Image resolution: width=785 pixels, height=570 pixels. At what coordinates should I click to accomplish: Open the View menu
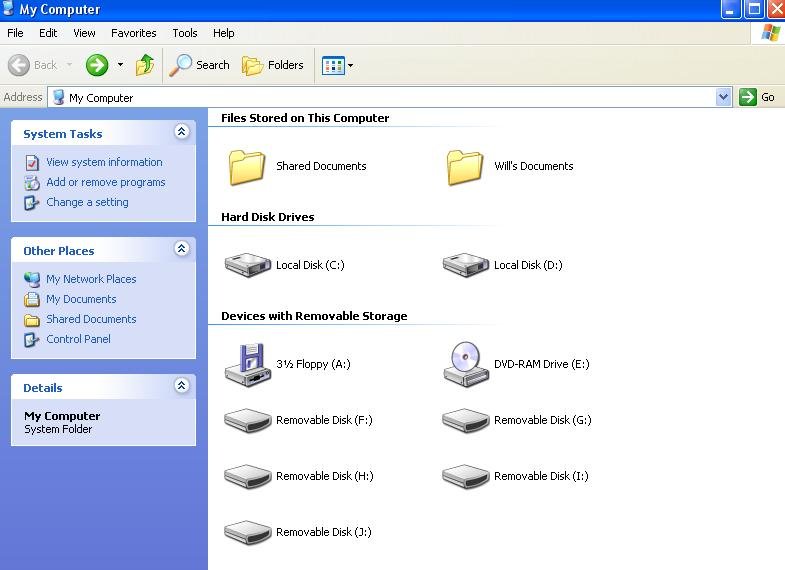coord(84,33)
